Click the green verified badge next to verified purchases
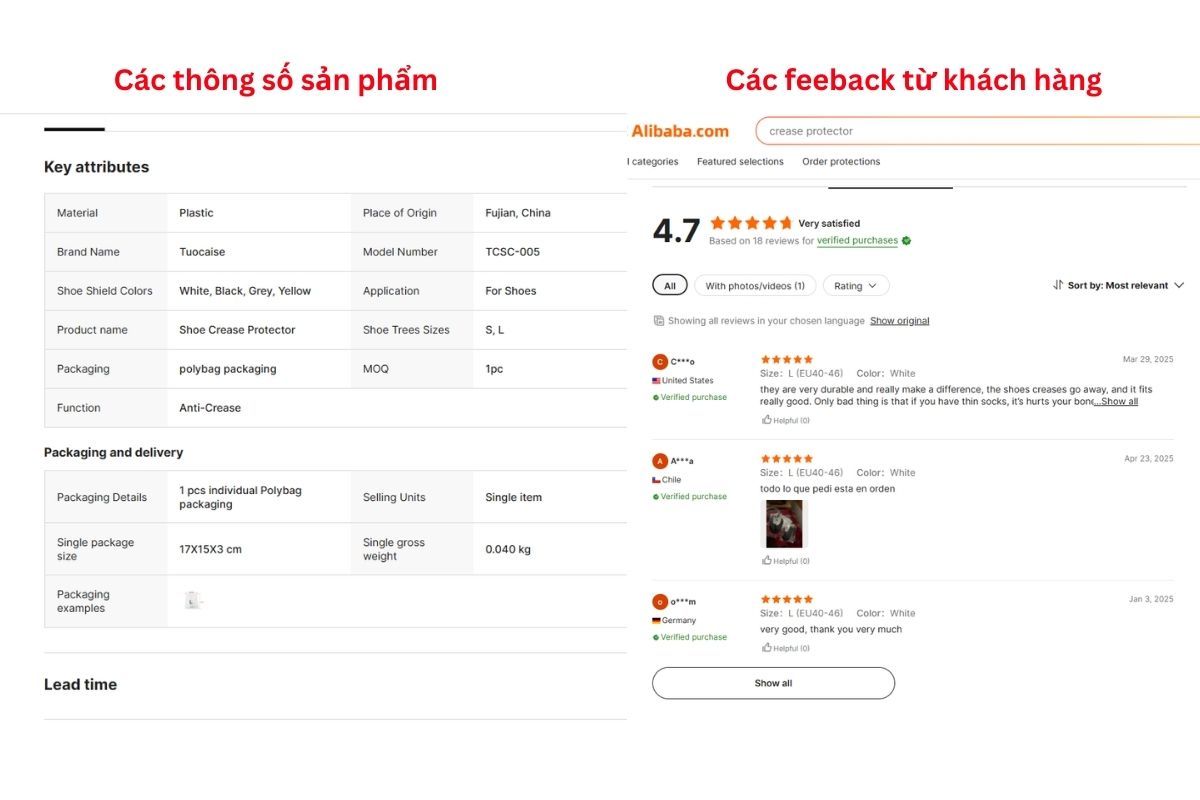This screenshot has height=800, width=1200. [x=906, y=240]
